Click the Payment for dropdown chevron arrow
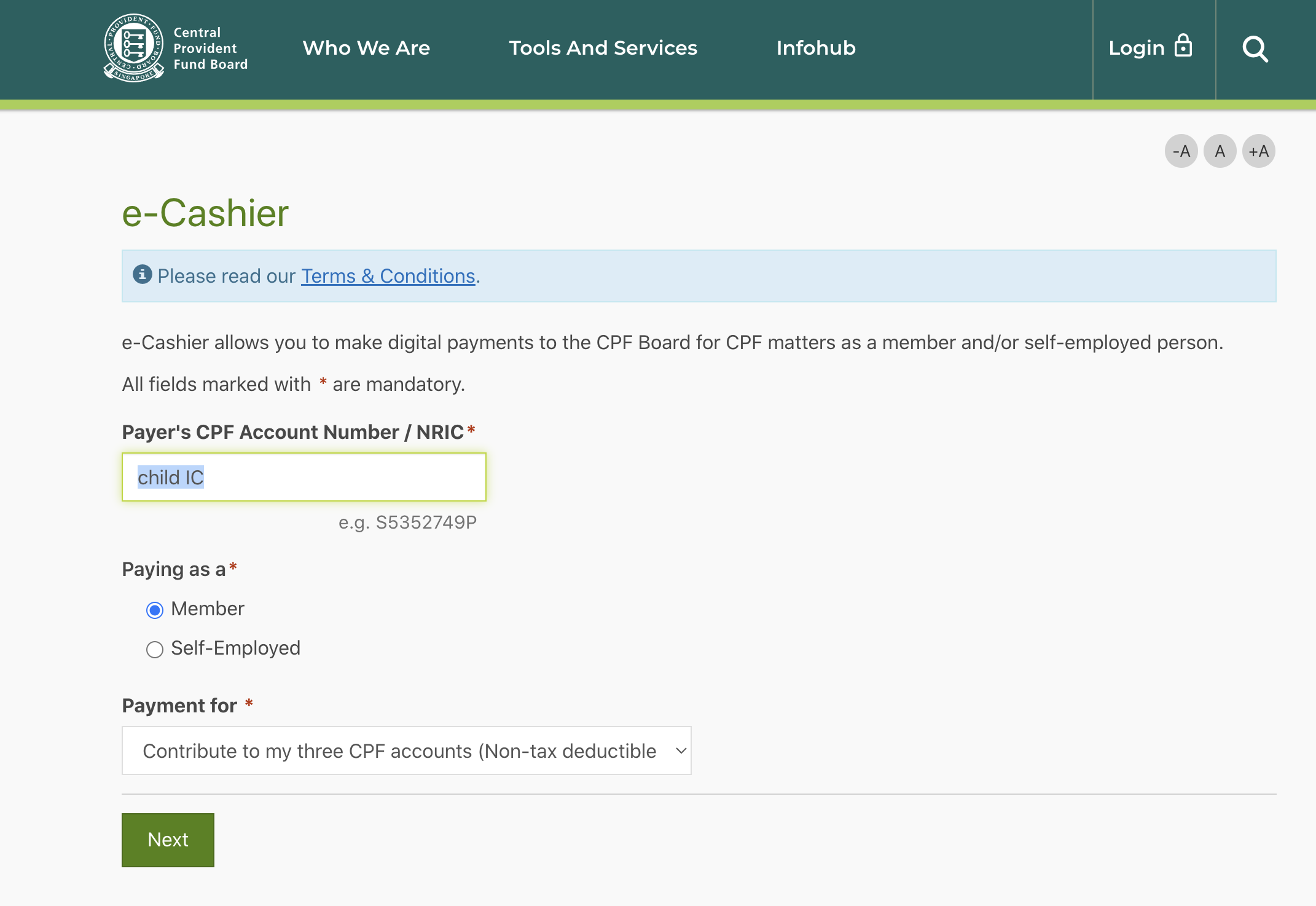Image resolution: width=1316 pixels, height=906 pixels. [x=681, y=750]
